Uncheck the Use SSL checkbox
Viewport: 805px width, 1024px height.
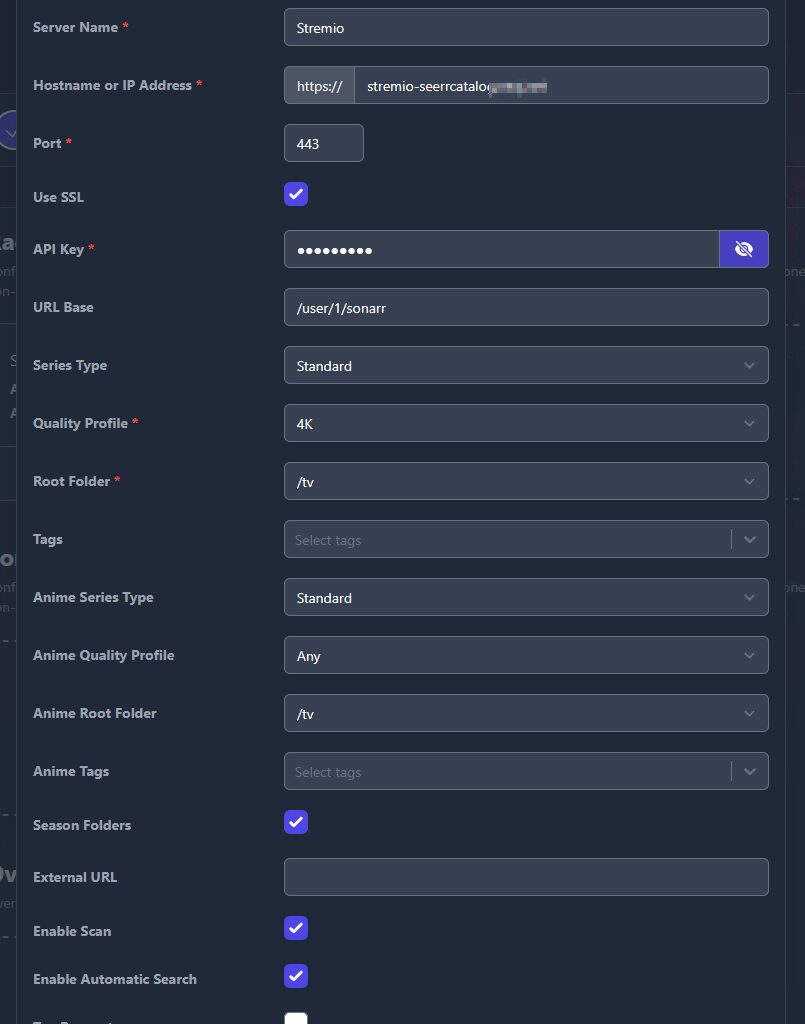point(296,194)
